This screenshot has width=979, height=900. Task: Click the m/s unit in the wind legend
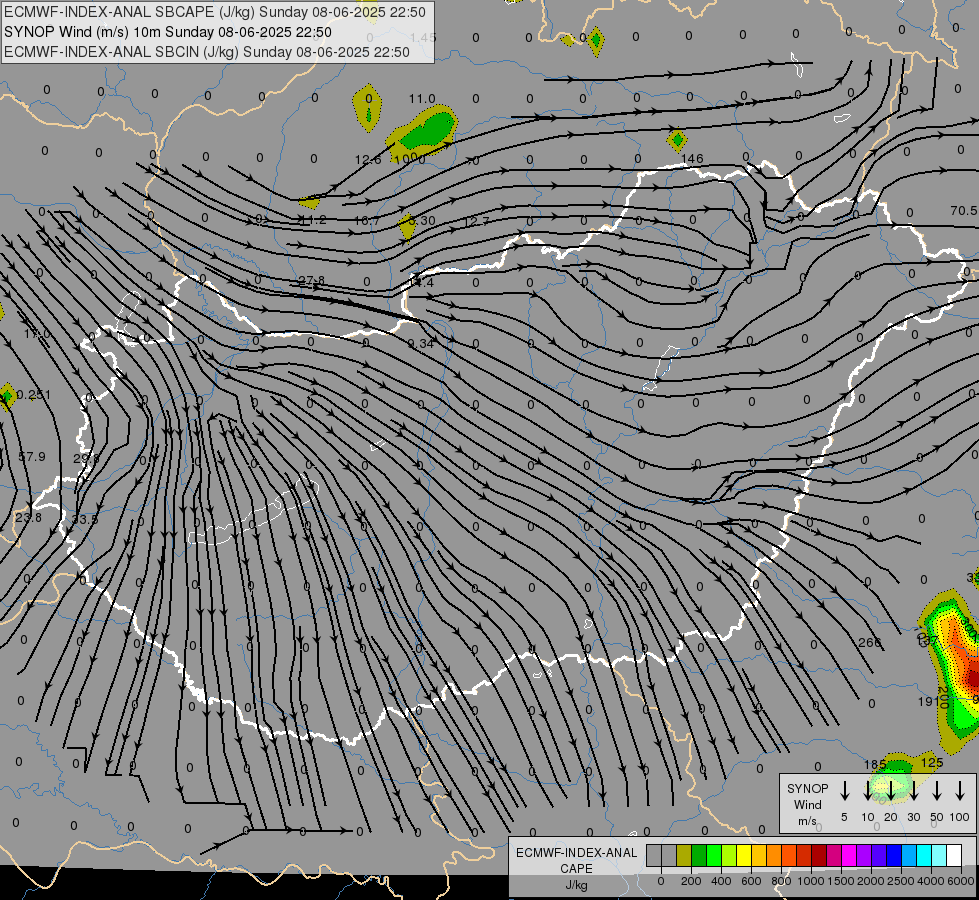[x=807, y=821]
